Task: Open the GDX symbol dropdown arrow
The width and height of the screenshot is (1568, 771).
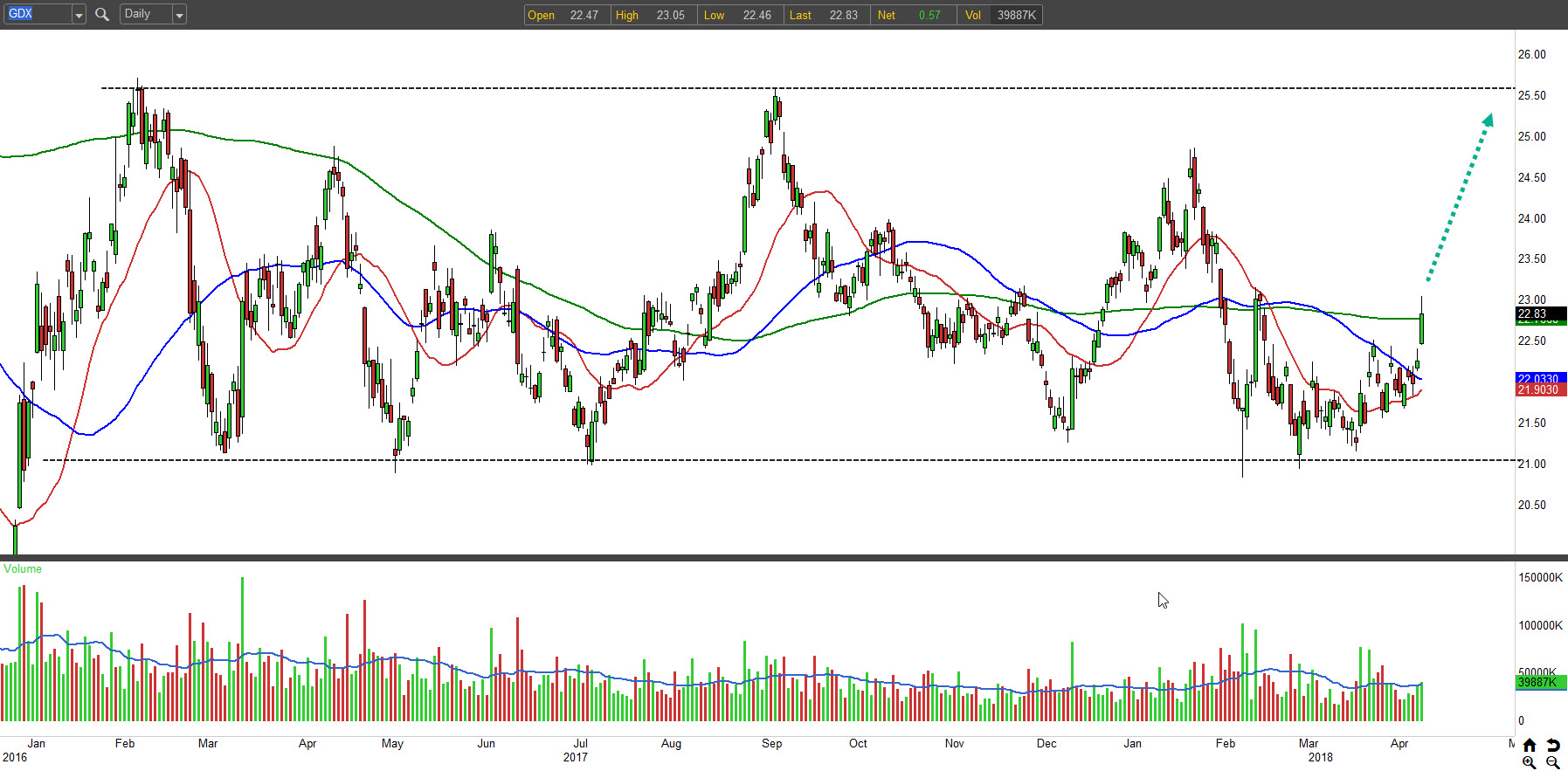Action: click(x=79, y=15)
